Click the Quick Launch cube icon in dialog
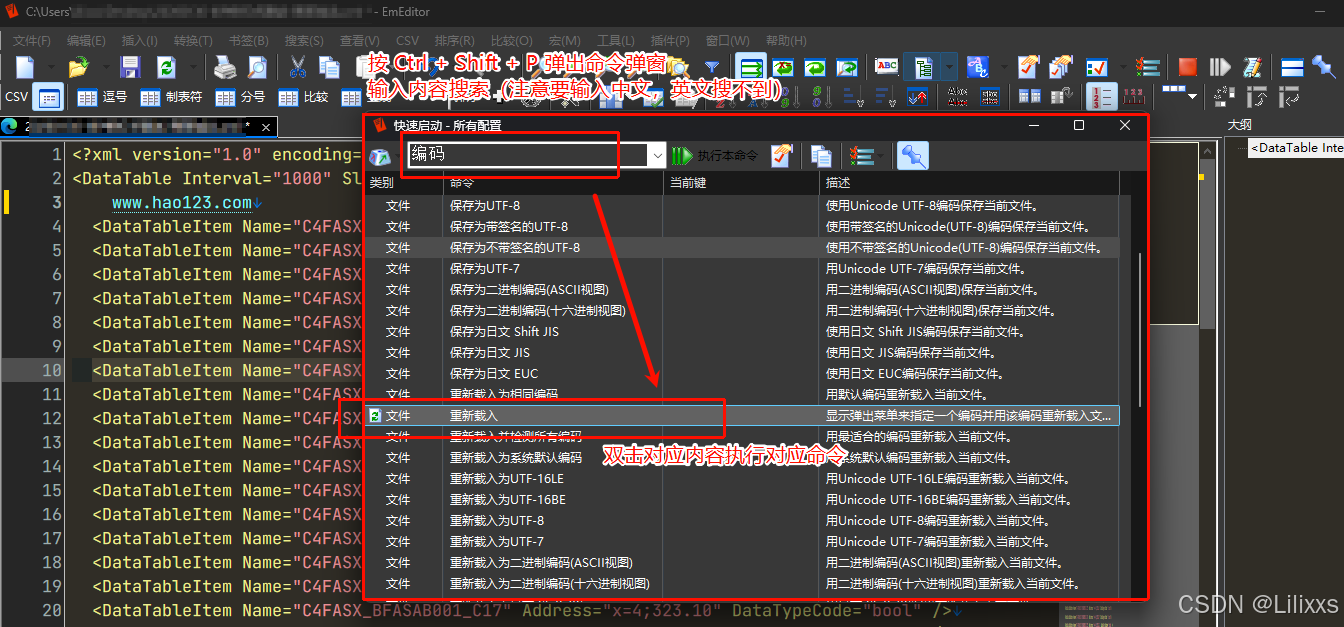 click(x=380, y=156)
